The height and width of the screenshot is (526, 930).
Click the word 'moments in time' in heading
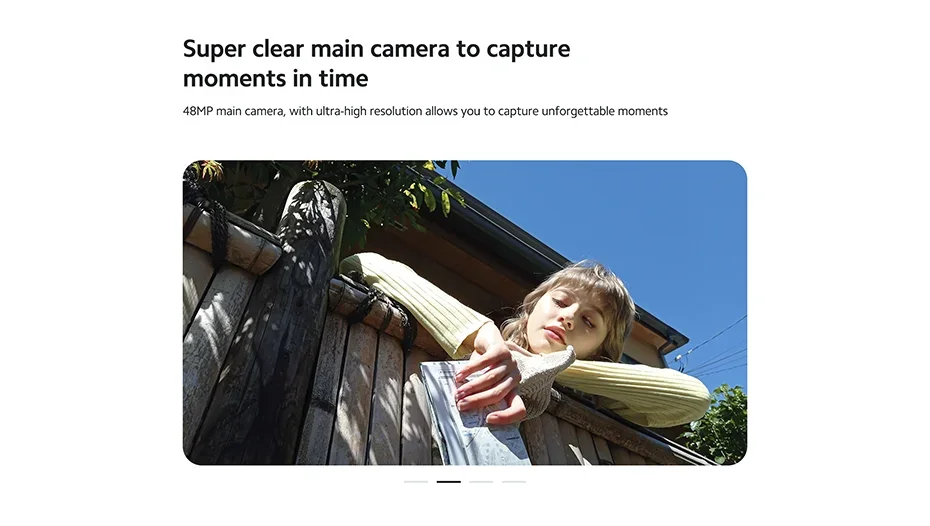(275, 78)
